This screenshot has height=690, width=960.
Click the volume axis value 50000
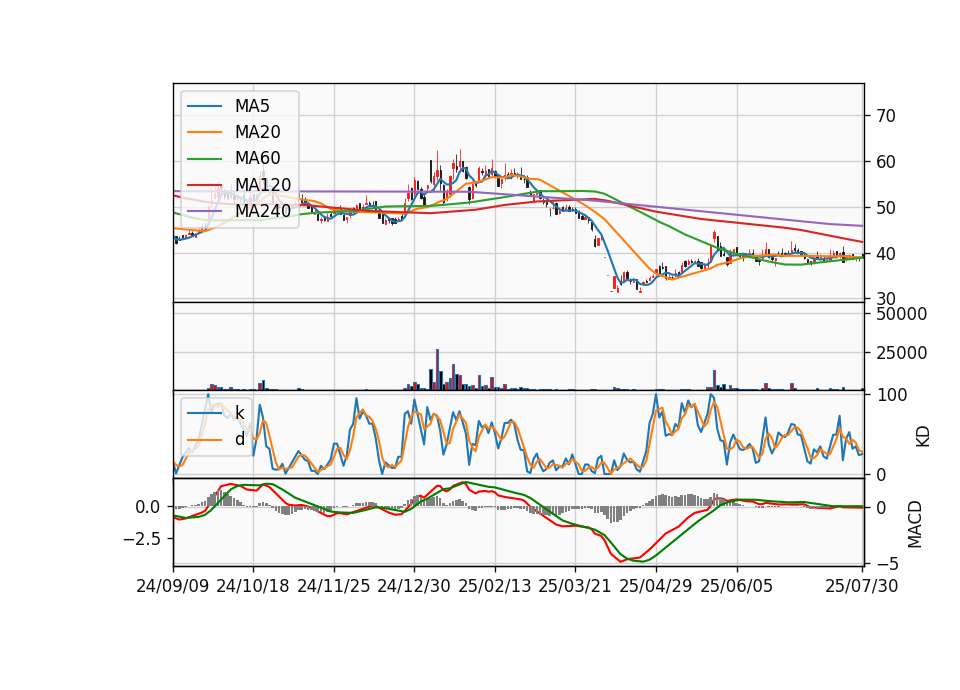click(x=902, y=314)
